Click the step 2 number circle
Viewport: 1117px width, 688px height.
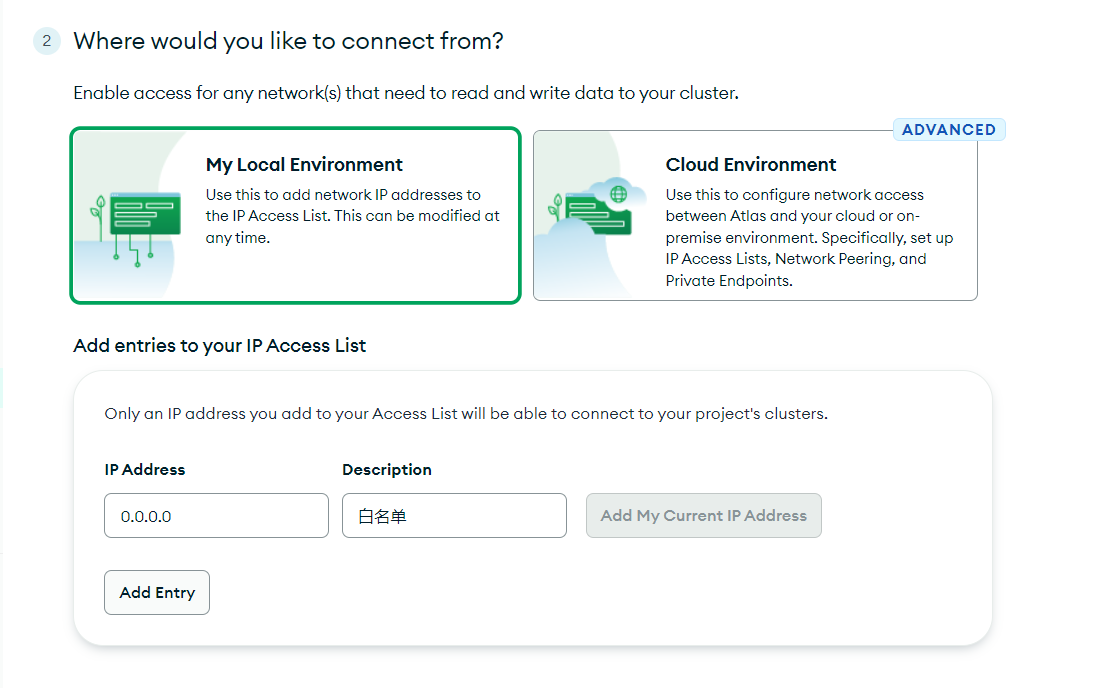[x=46, y=41]
